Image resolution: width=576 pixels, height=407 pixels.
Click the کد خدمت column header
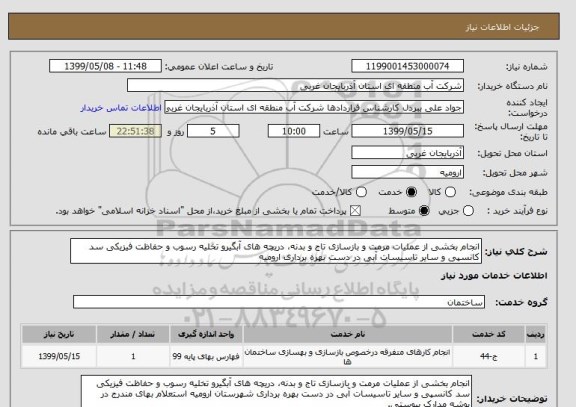489,334
